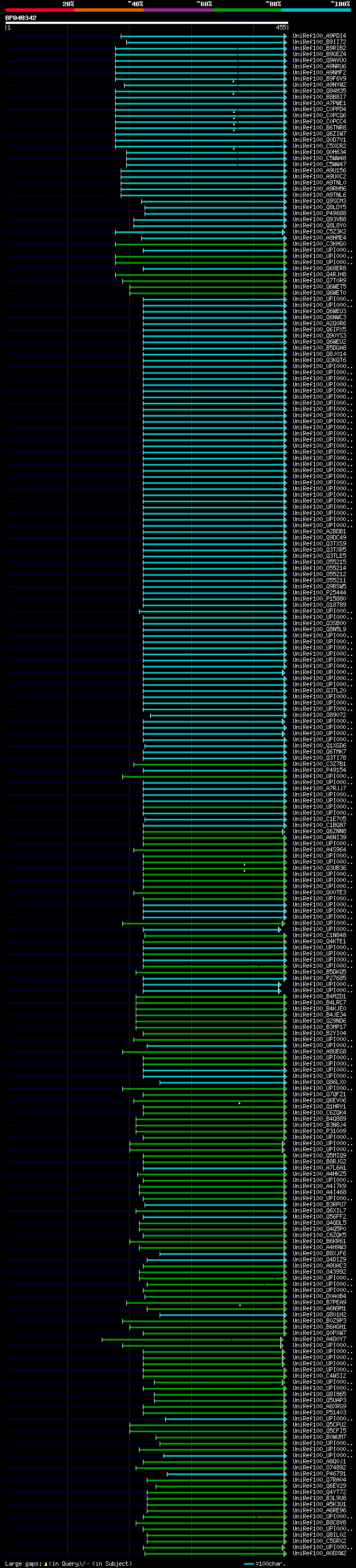Select hit UniRef100_A9PDI4
This screenshot has height=1568, width=356.
point(319,36)
